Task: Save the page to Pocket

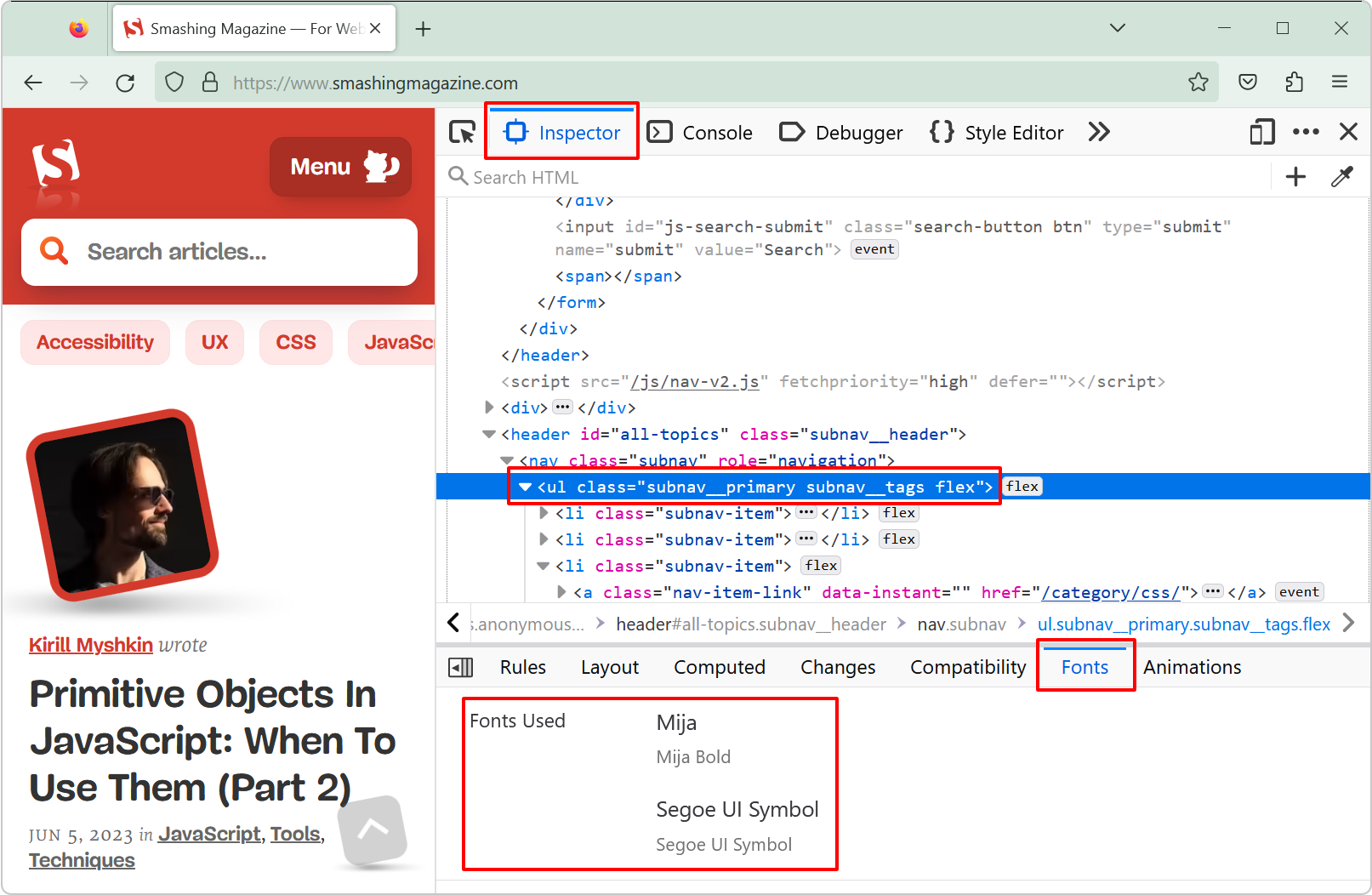Action: click(1247, 82)
